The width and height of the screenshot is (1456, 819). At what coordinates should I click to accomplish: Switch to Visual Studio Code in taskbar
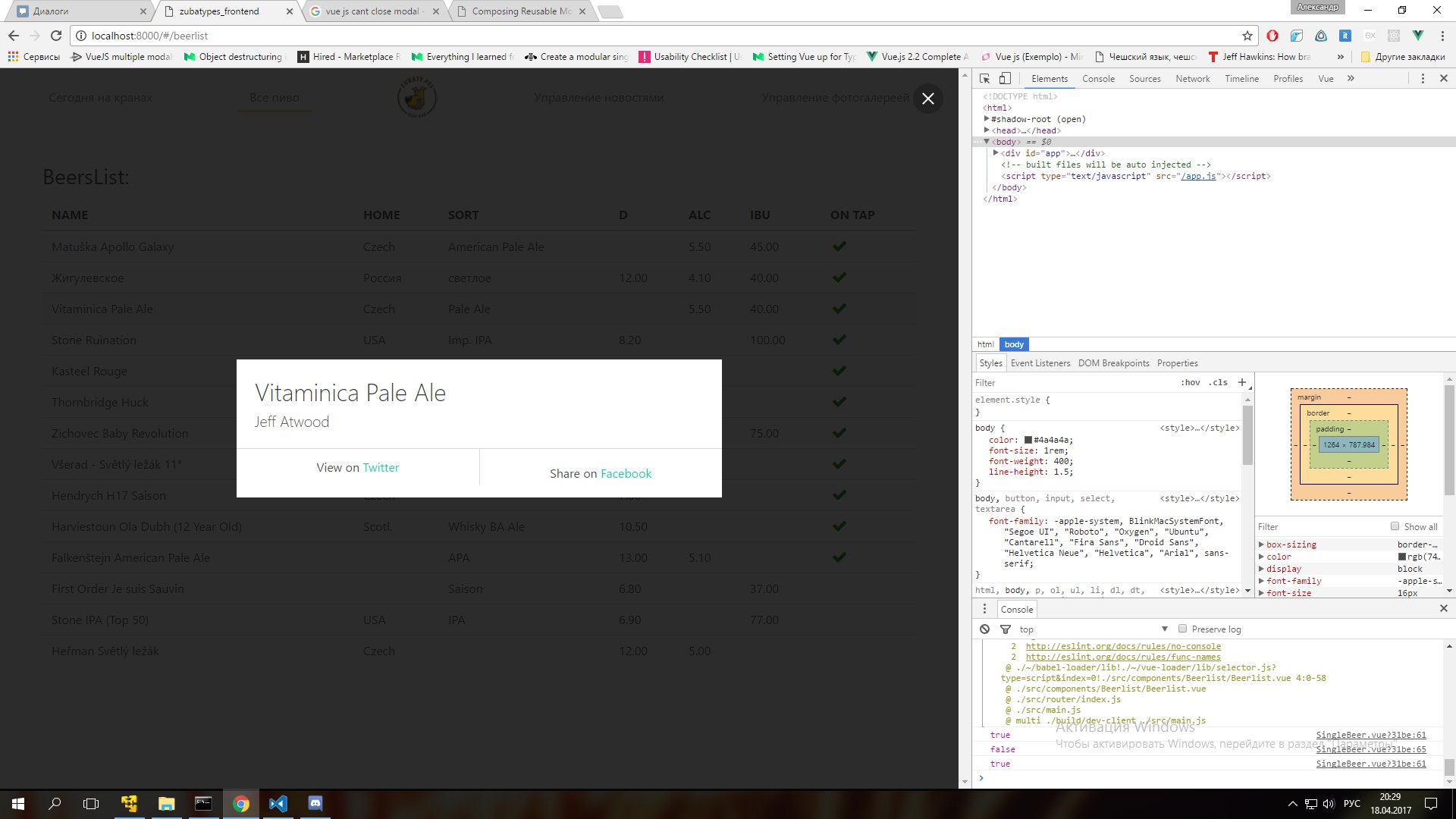pos(278,804)
